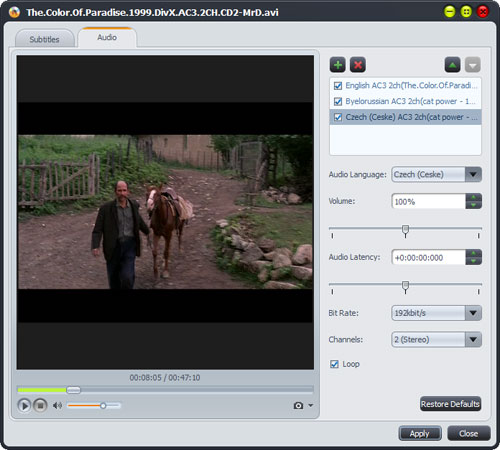This screenshot has width=500, height=450.
Task: Click the Restore Defaults button
Action: click(x=450, y=404)
